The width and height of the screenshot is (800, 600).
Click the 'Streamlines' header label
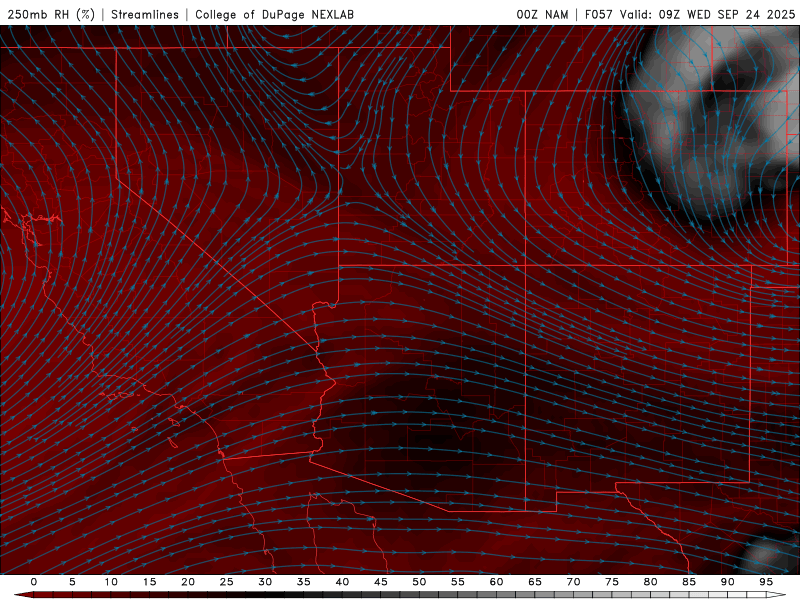coord(145,15)
